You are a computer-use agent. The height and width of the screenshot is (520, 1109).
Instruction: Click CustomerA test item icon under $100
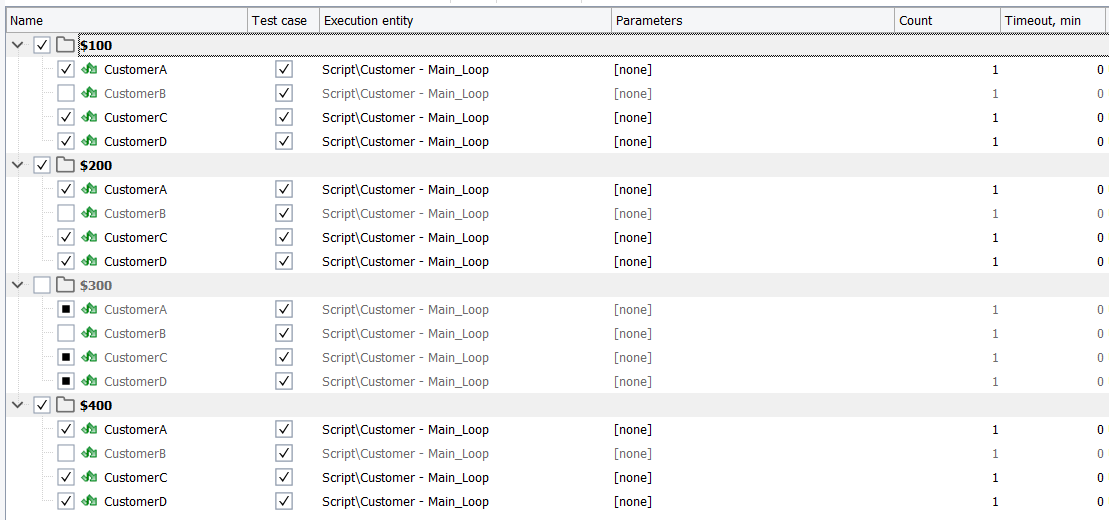click(89, 69)
